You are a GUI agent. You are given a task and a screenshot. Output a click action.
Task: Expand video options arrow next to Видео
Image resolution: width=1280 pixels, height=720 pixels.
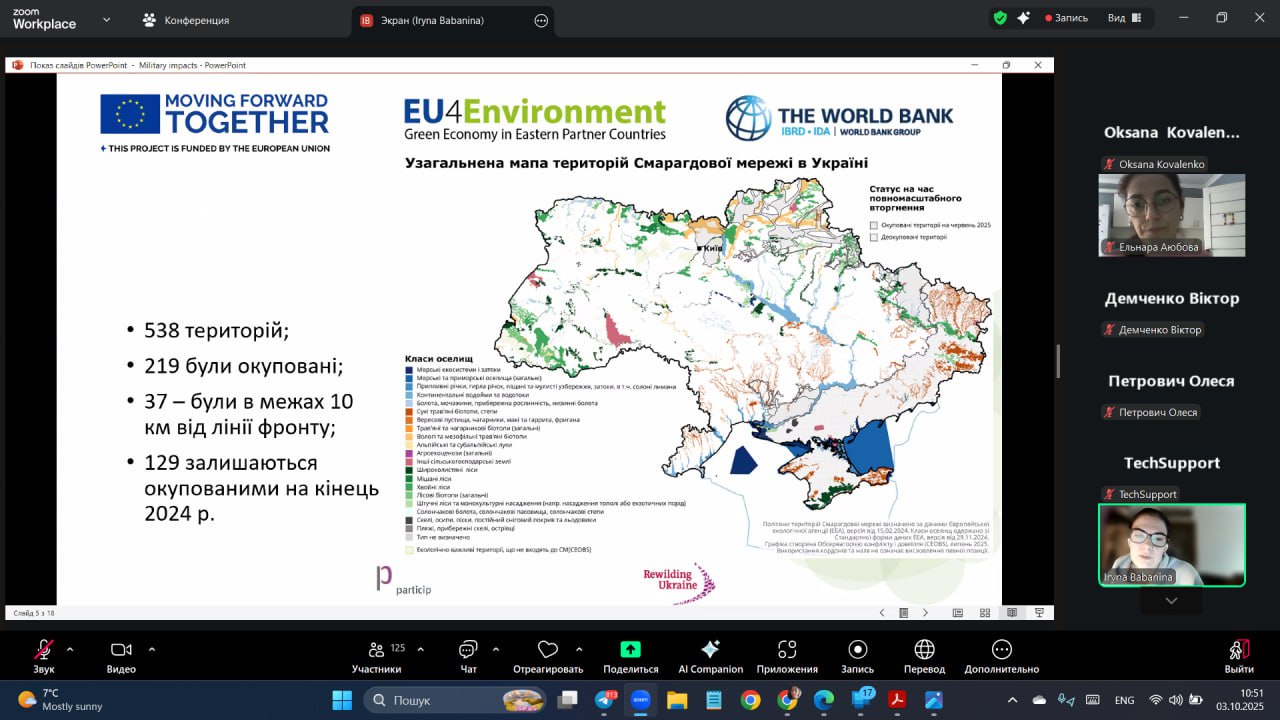click(x=152, y=649)
